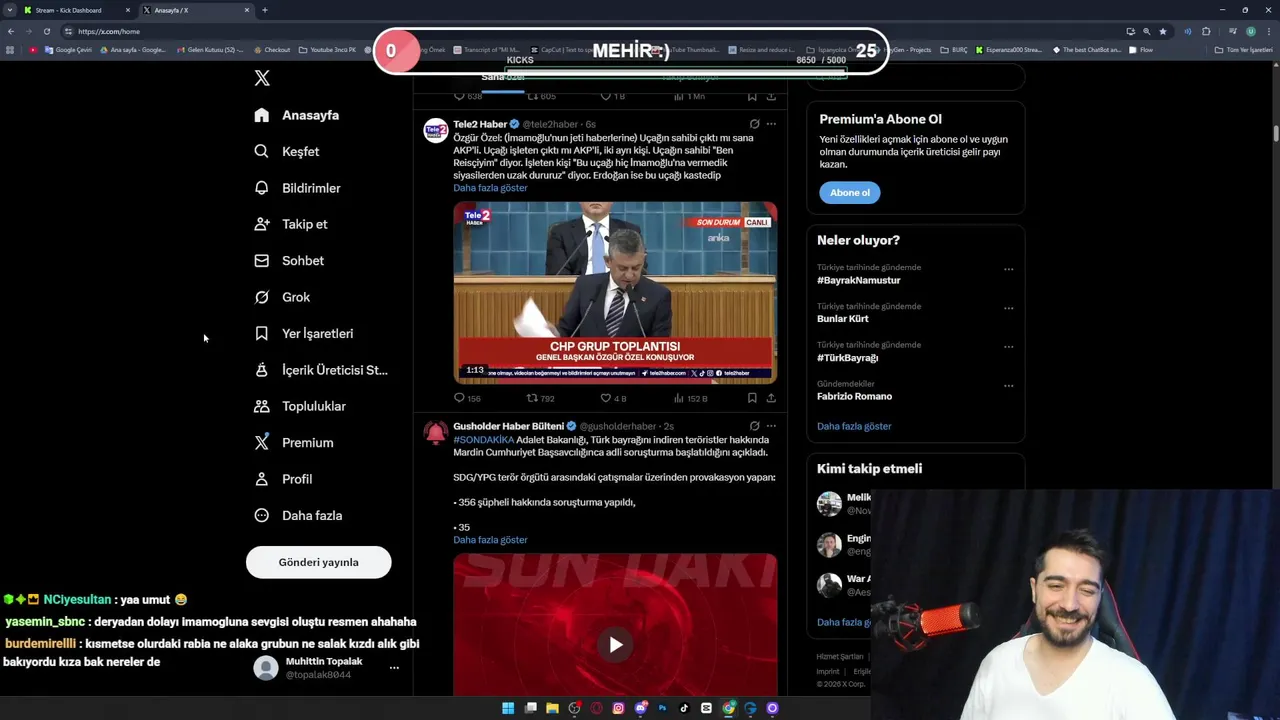Screen dimensions: 1280x720
Task: Open Premium in the sidebar
Action: (x=294, y=442)
